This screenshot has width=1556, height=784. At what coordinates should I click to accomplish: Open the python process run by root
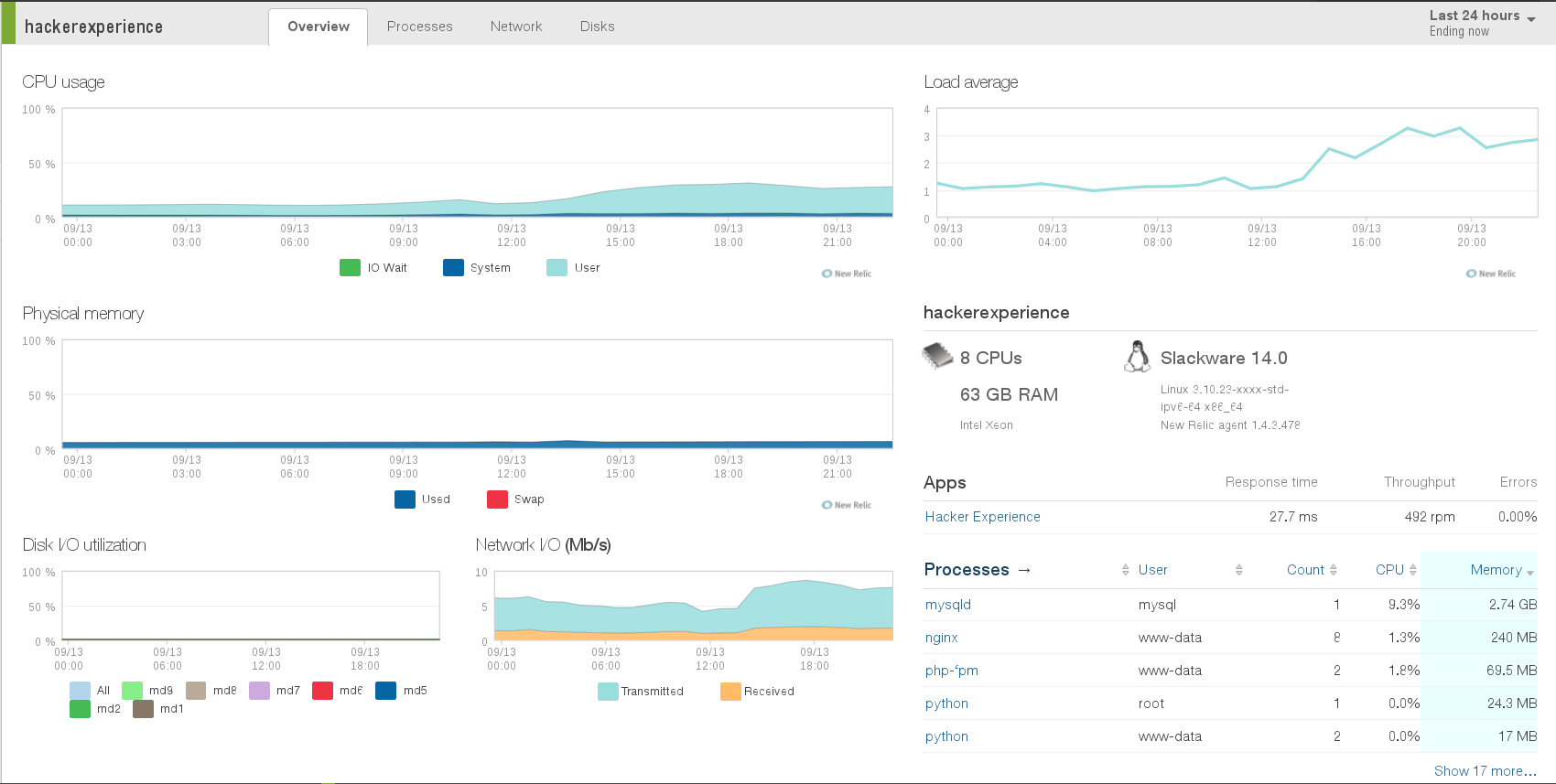coord(946,703)
